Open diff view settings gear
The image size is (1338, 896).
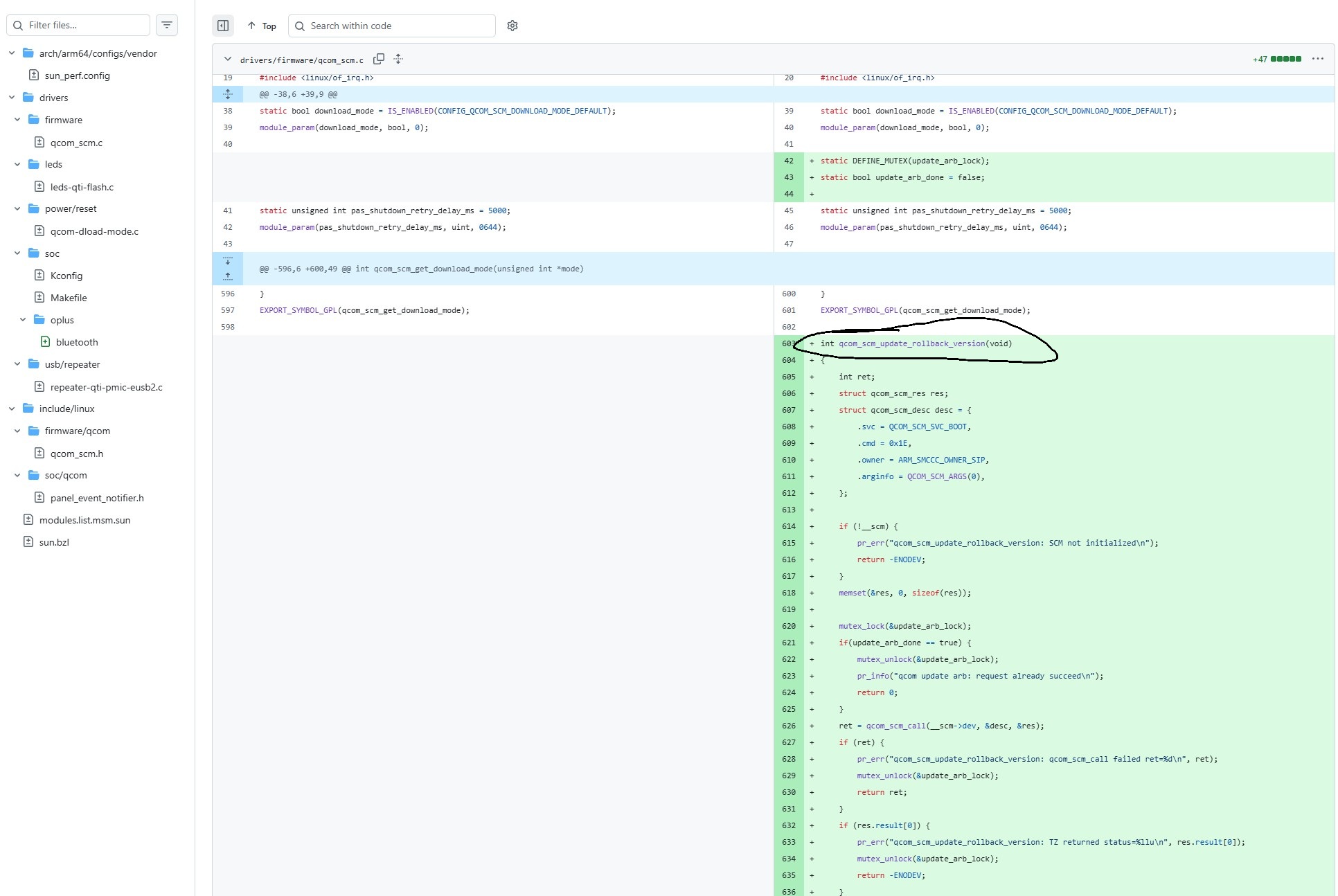[x=512, y=26]
